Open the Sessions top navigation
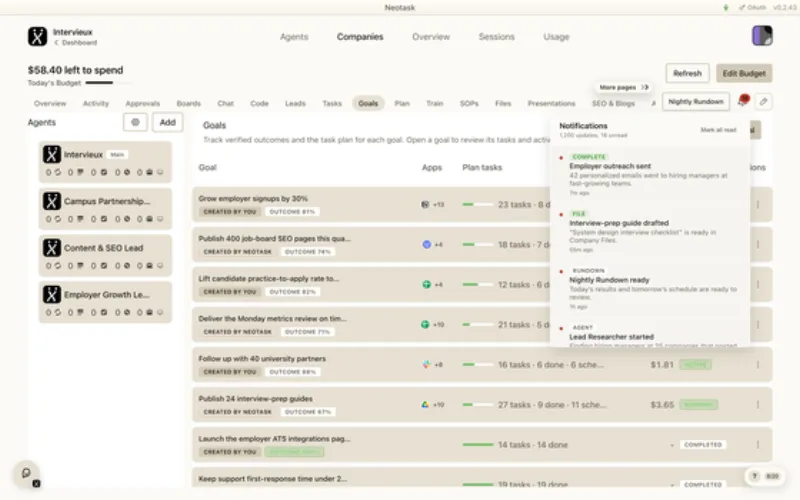The width and height of the screenshot is (800, 500). pos(496,37)
